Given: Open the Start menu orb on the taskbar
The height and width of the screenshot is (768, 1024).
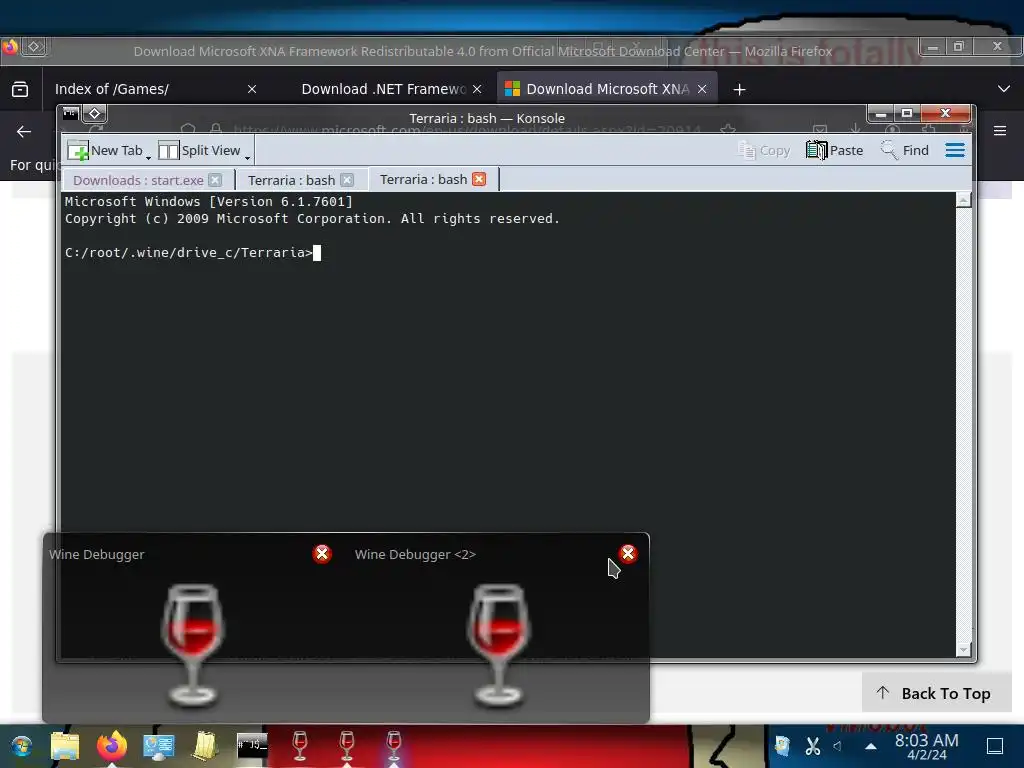Looking at the screenshot, I should coord(21,746).
